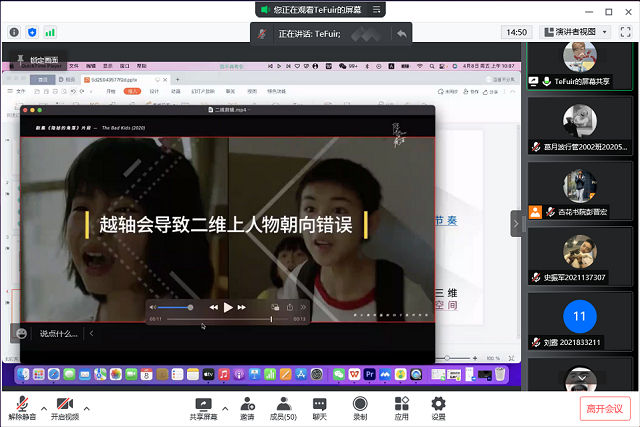The width and height of the screenshot is (640, 427).
Task: Start recording with 录制 button
Action: [360, 408]
